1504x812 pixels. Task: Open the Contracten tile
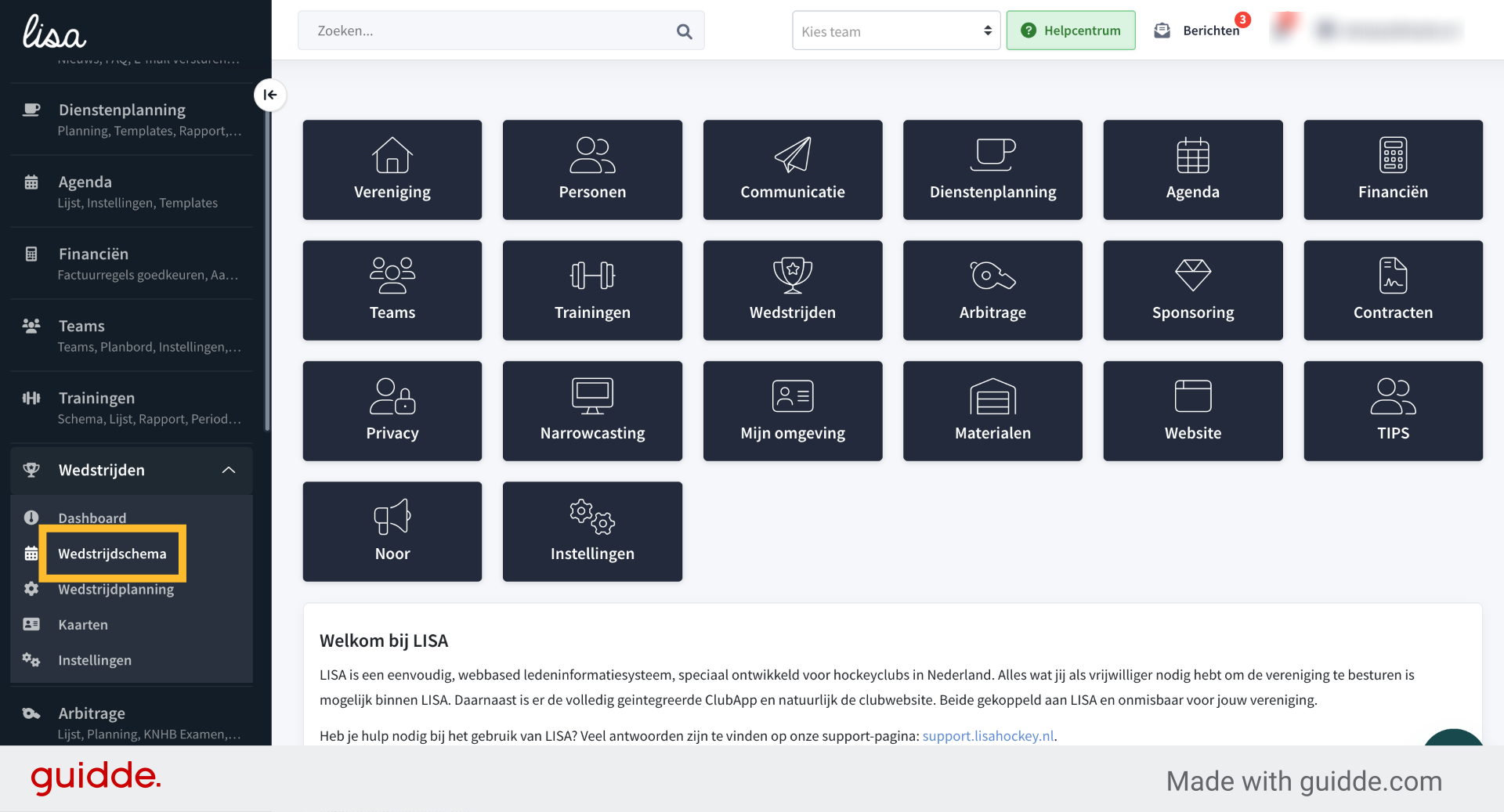1393,290
